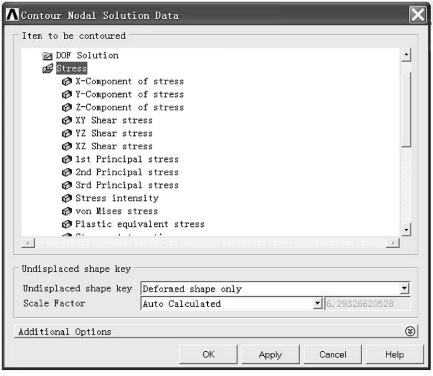Click the XZ Shear stress cube icon
The width and height of the screenshot is (433, 376).
(67, 147)
